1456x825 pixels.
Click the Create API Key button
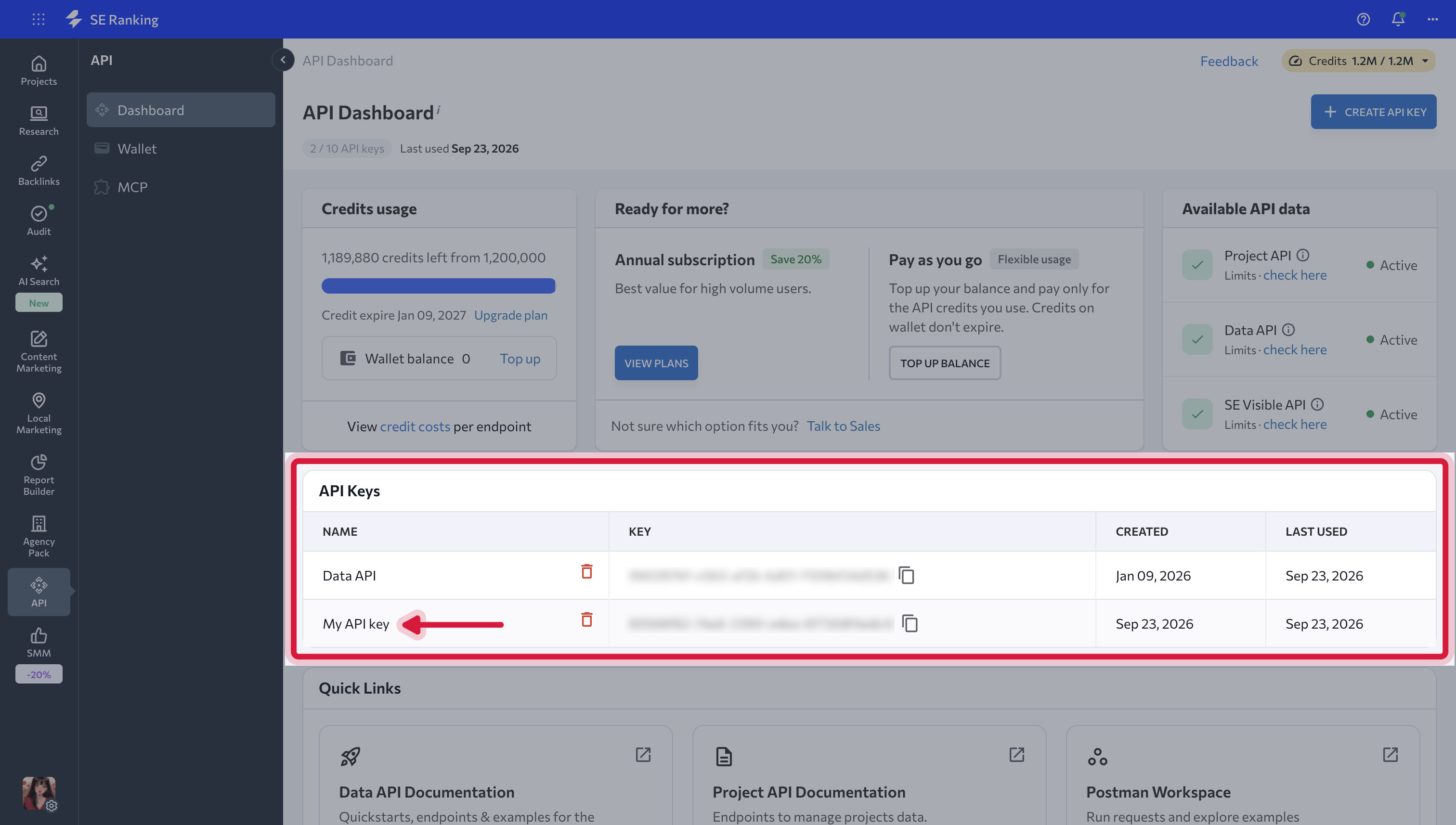click(x=1373, y=112)
